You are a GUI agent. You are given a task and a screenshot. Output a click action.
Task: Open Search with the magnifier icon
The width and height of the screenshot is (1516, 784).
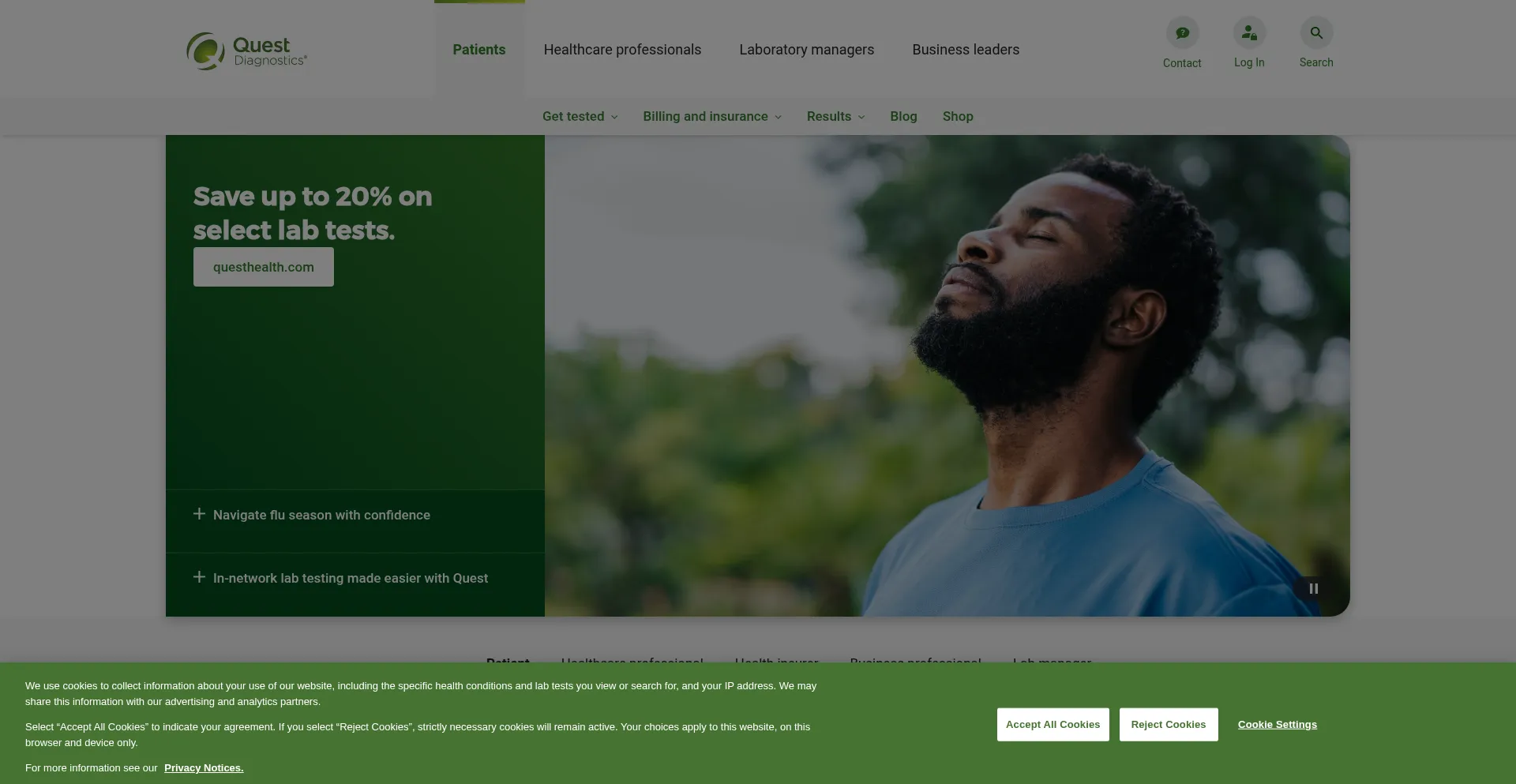point(1316,33)
